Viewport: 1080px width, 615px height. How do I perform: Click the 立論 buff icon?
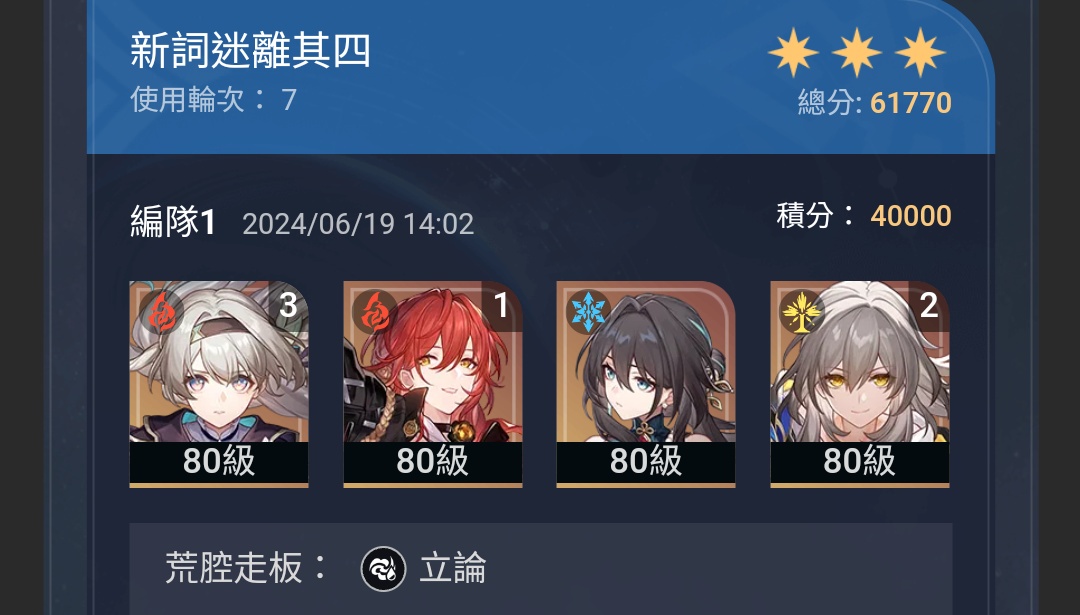click(x=384, y=569)
